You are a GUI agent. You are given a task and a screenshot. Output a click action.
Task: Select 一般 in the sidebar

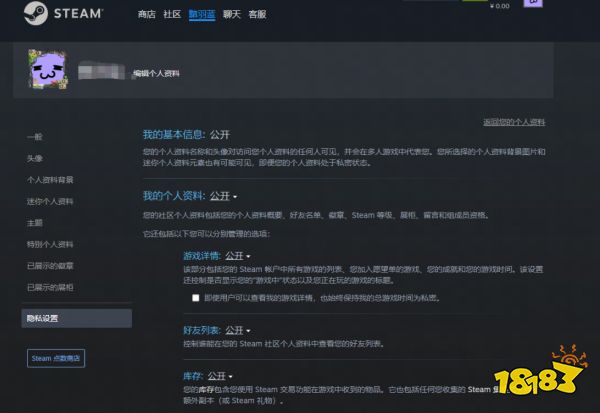click(x=35, y=137)
